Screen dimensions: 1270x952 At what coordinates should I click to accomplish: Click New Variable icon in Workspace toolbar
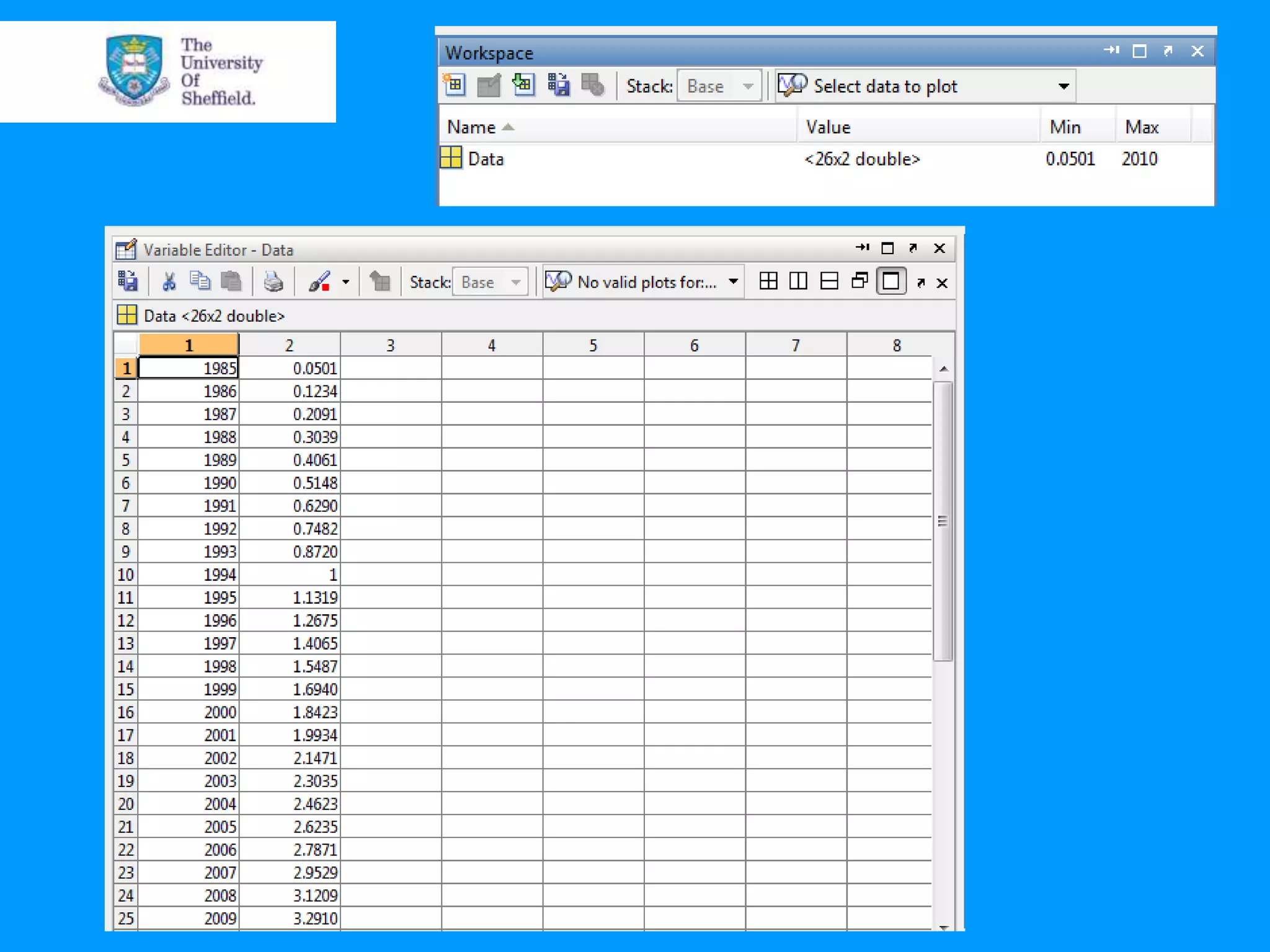click(x=455, y=85)
